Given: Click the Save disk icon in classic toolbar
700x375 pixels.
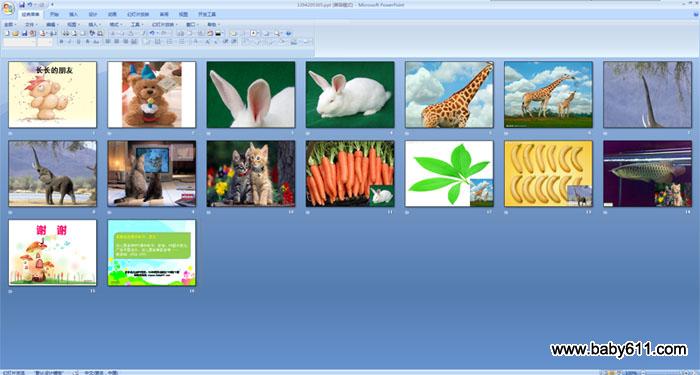Looking at the screenshot, I should coord(24,33).
